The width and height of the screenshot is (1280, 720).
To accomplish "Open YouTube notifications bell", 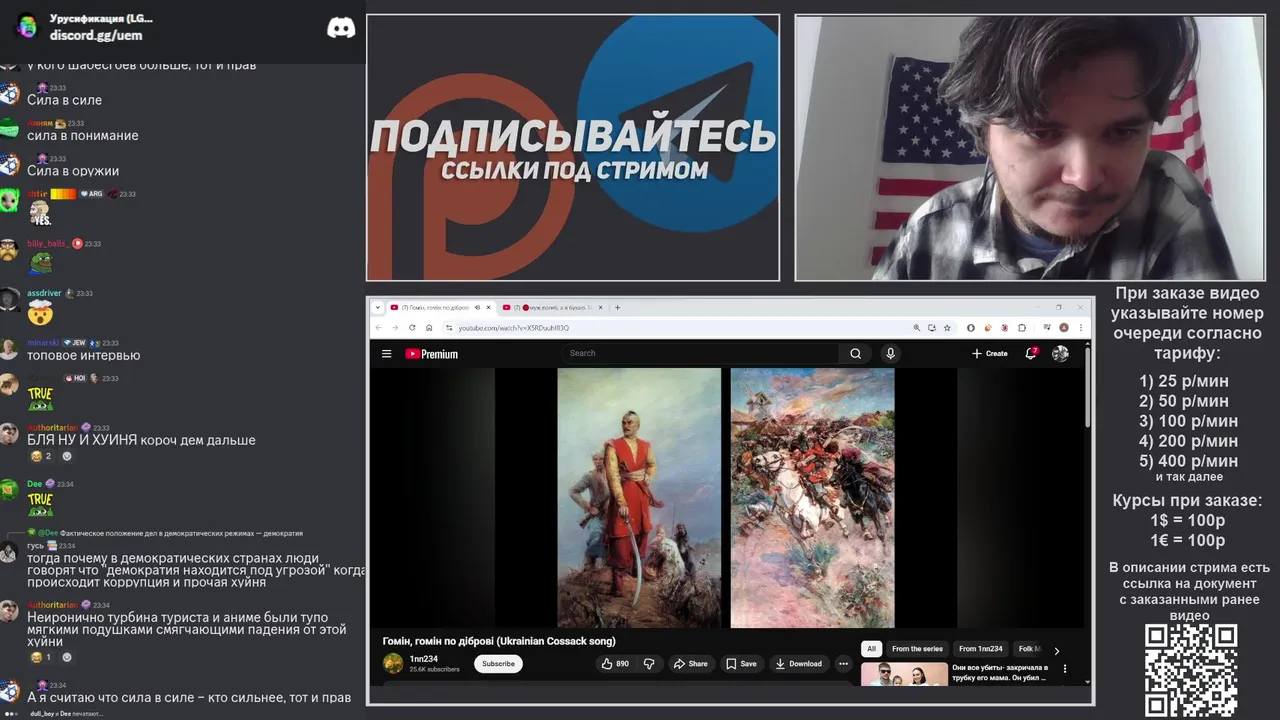I will point(1031,353).
